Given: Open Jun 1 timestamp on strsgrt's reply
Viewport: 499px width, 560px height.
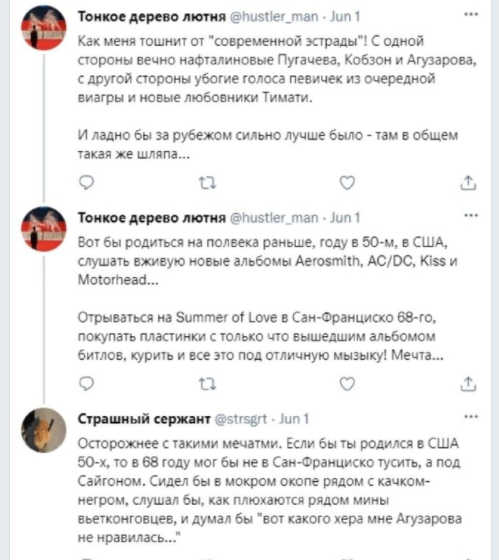Looking at the screenshot, I should [294, 419].
